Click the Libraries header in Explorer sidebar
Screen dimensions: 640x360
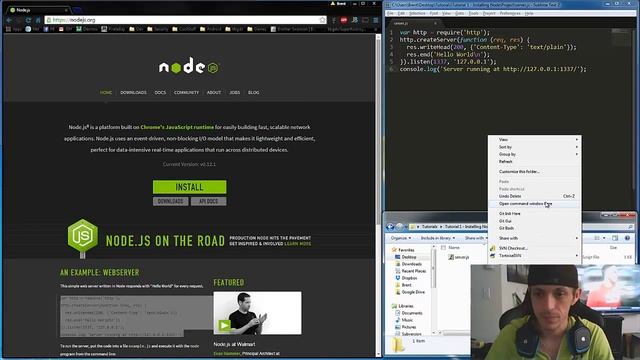point(402,306)
